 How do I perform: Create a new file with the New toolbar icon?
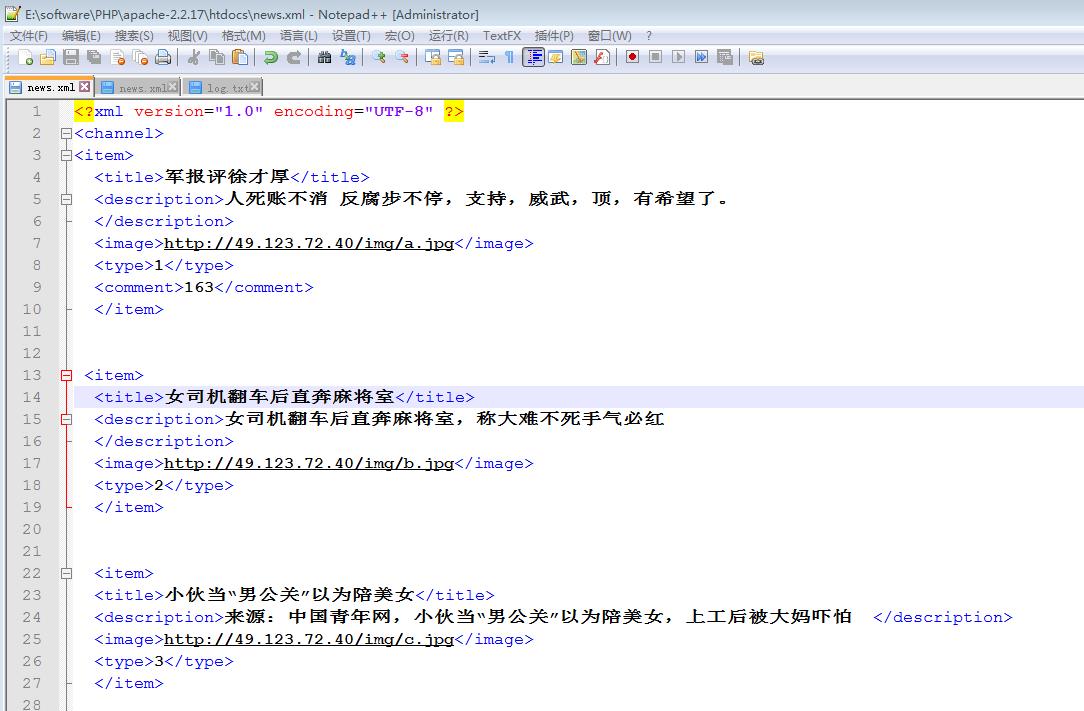point(26,57)
